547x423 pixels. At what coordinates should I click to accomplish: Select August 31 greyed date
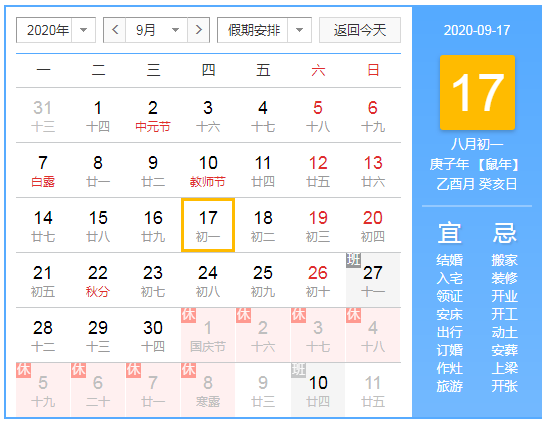43,115
